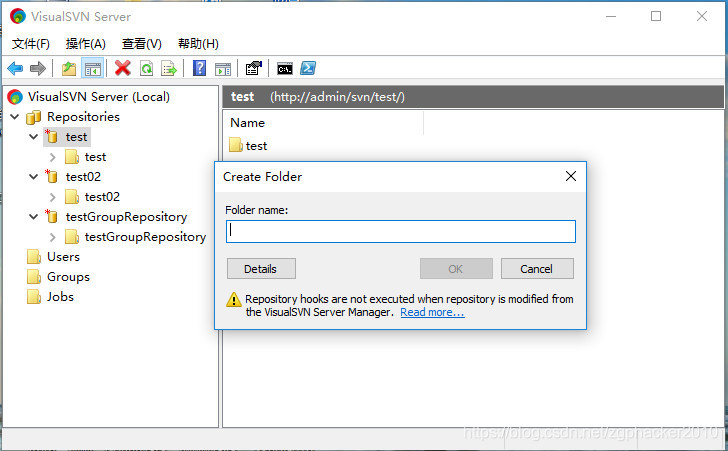Image resolution: width=728 pixels, height=451 pixels.
Task: Select testGroupRepository repository label in tree
Action: click(x=126, y=217)
